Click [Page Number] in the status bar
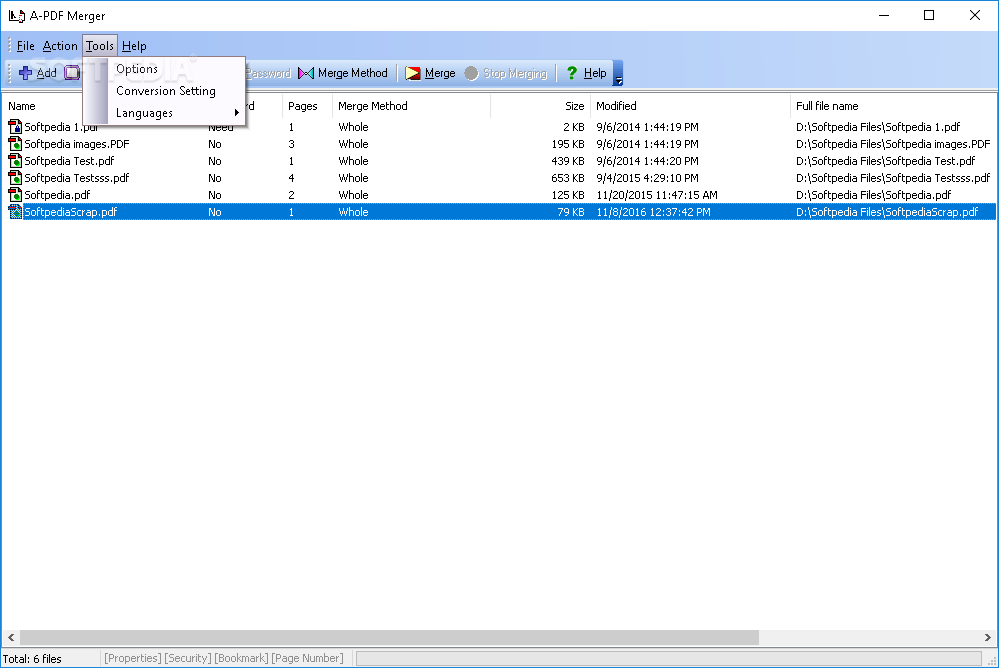Screen dimensions: 999x668 pos(307,658)
